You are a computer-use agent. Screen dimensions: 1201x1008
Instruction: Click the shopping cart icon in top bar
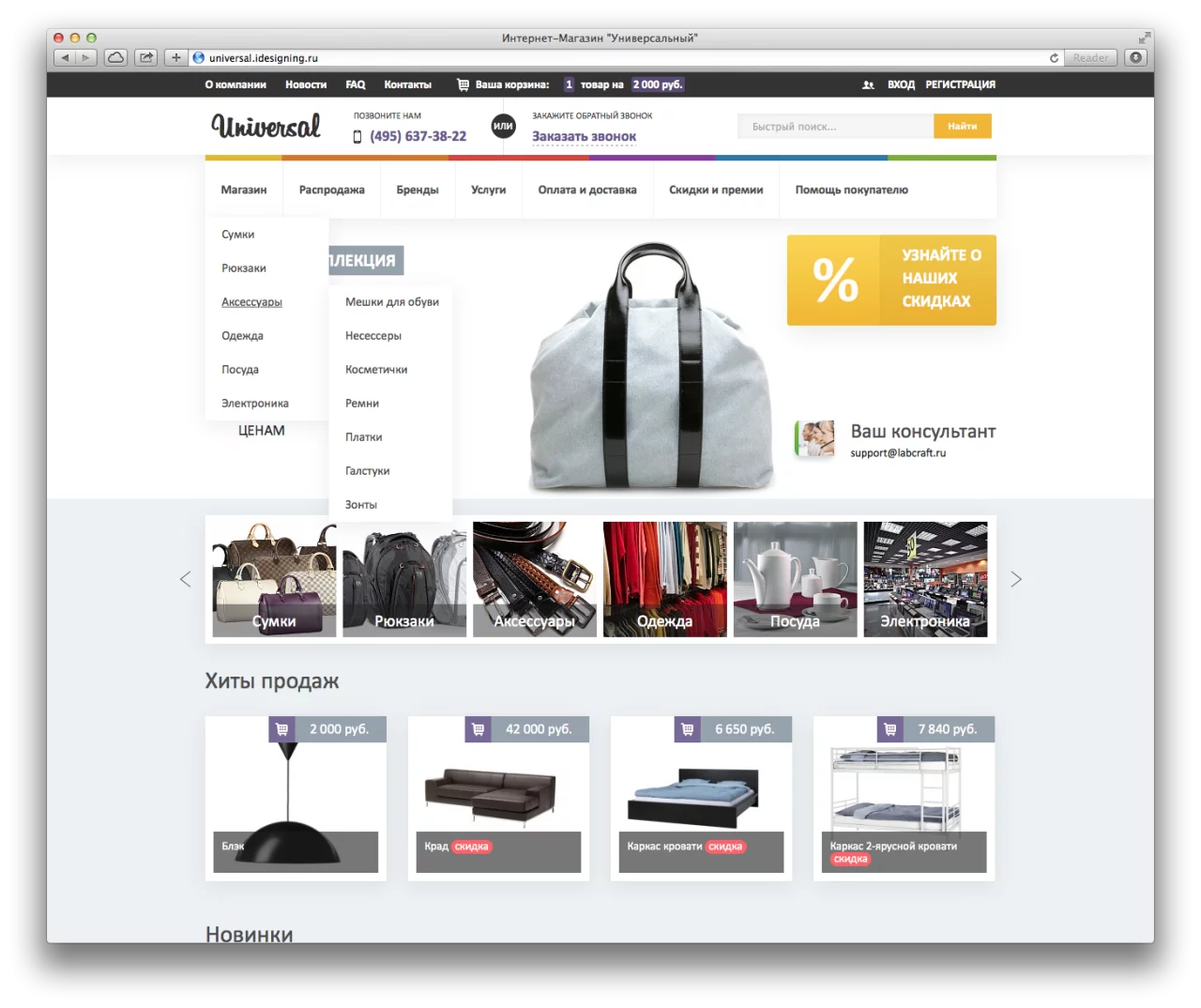coord(463,84)
